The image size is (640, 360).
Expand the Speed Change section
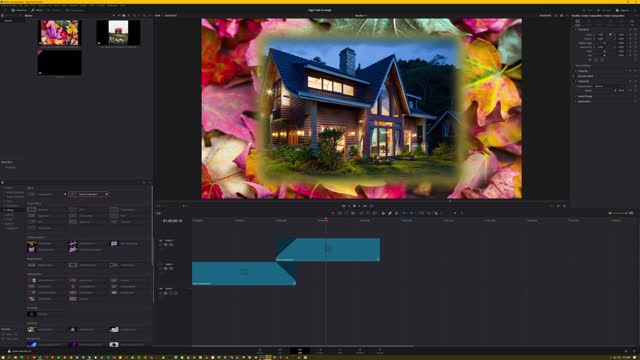[x=584, y=96]
